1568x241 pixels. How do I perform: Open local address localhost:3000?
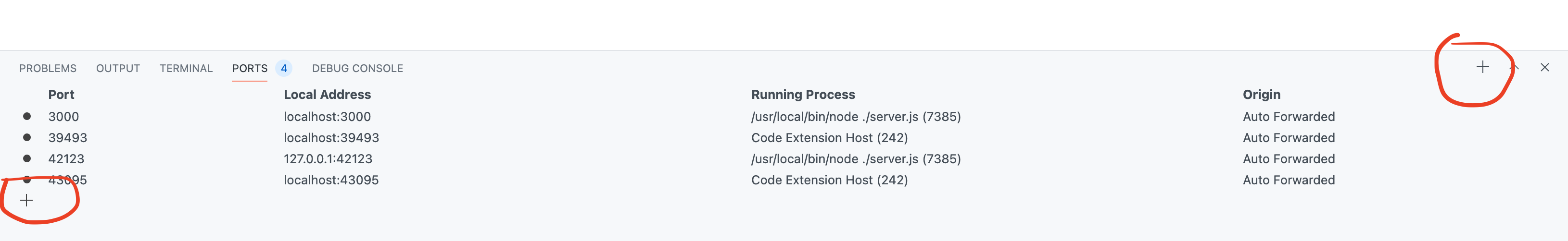click(327, 117)
